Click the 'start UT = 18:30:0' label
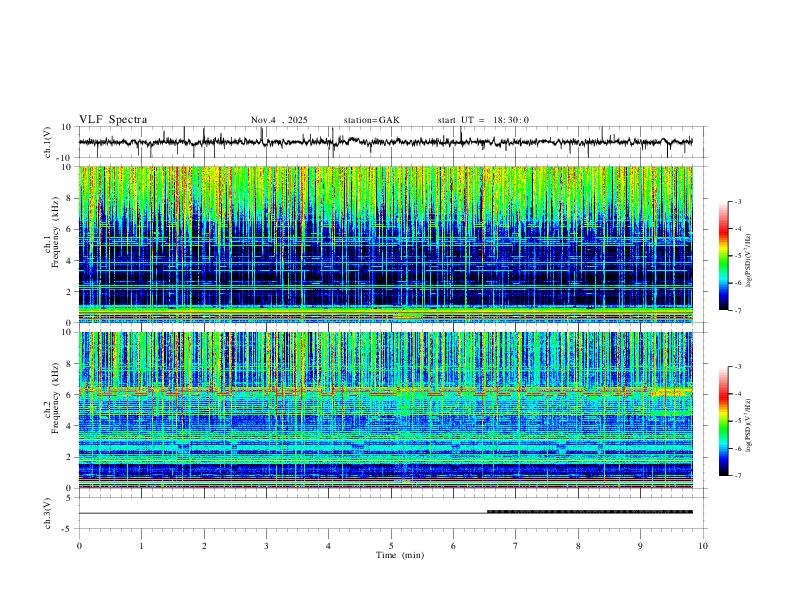792x612 pixels. point(483,120)
